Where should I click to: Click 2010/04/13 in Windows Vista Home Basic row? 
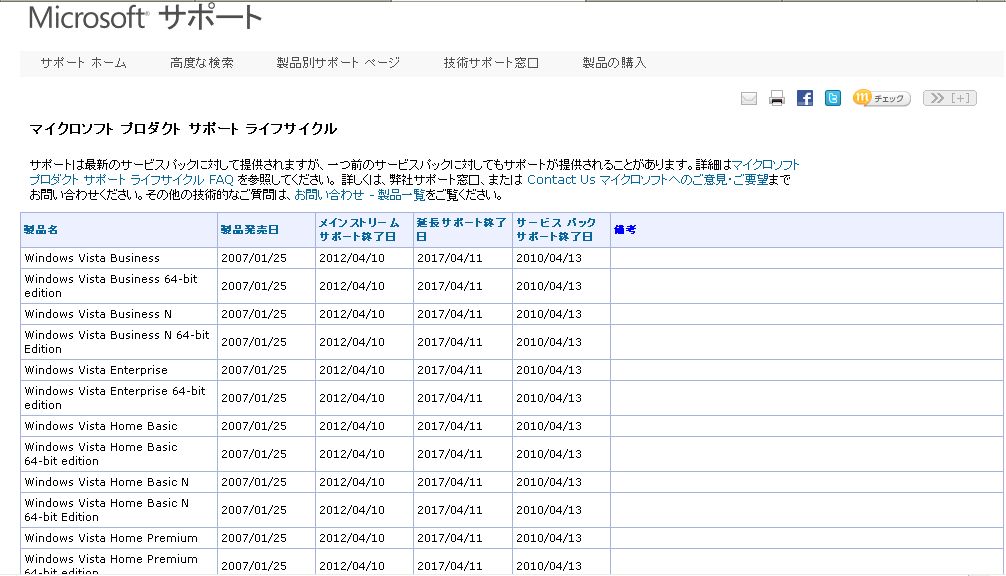(549, 426)
